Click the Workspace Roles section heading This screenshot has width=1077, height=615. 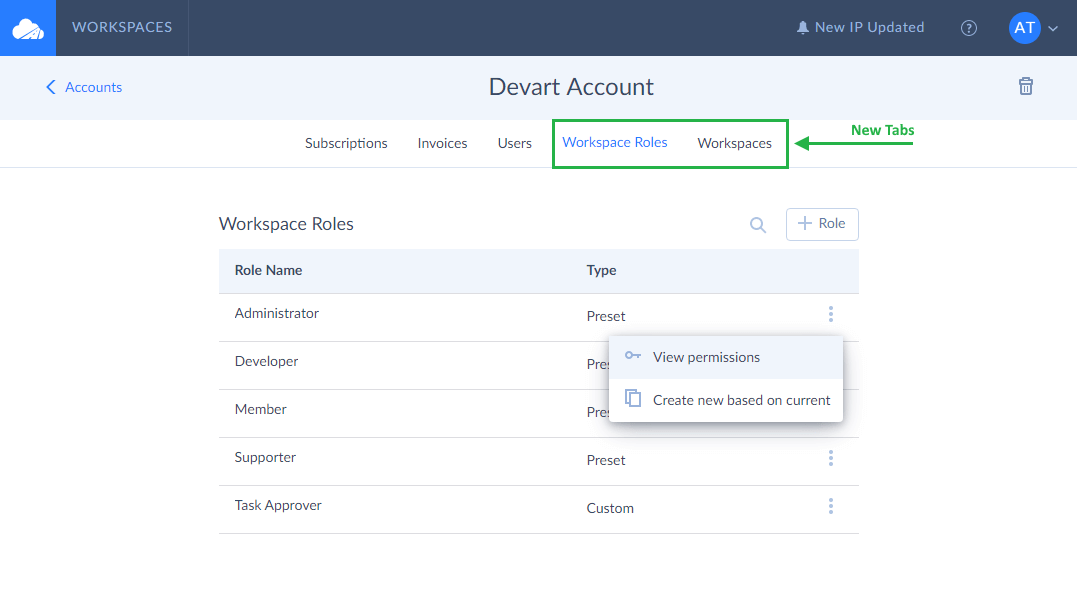click(286, 224)
